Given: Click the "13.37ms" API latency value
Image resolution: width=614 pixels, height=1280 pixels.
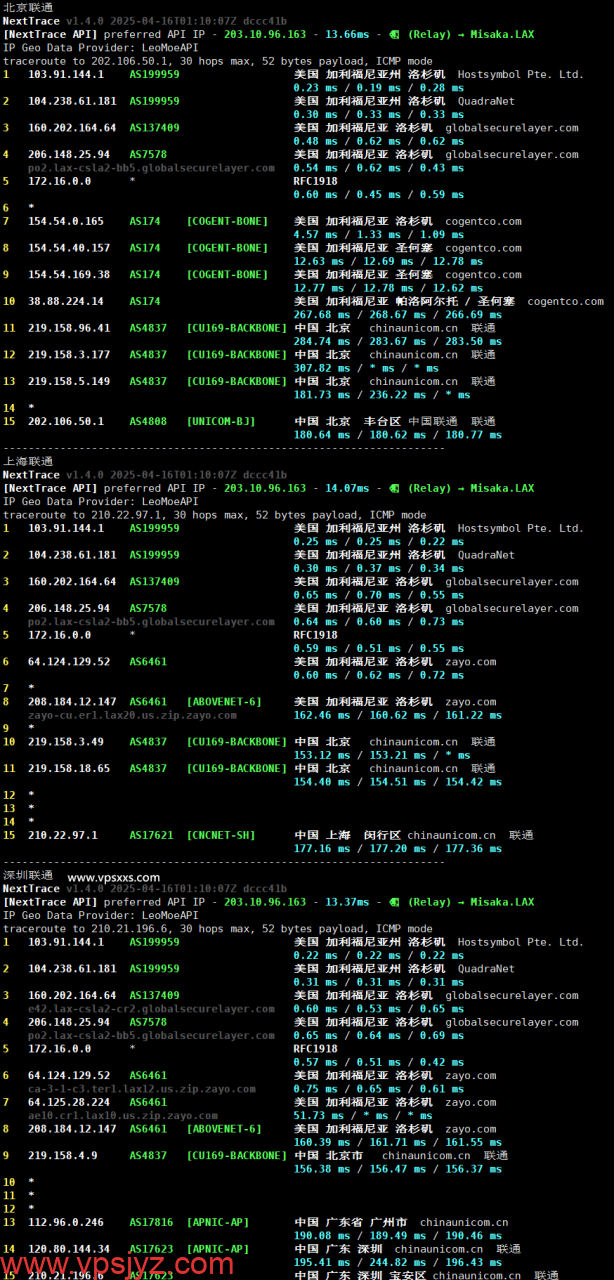Looking at the screenshot, I should pyautogui.click(x=346, y=902).
